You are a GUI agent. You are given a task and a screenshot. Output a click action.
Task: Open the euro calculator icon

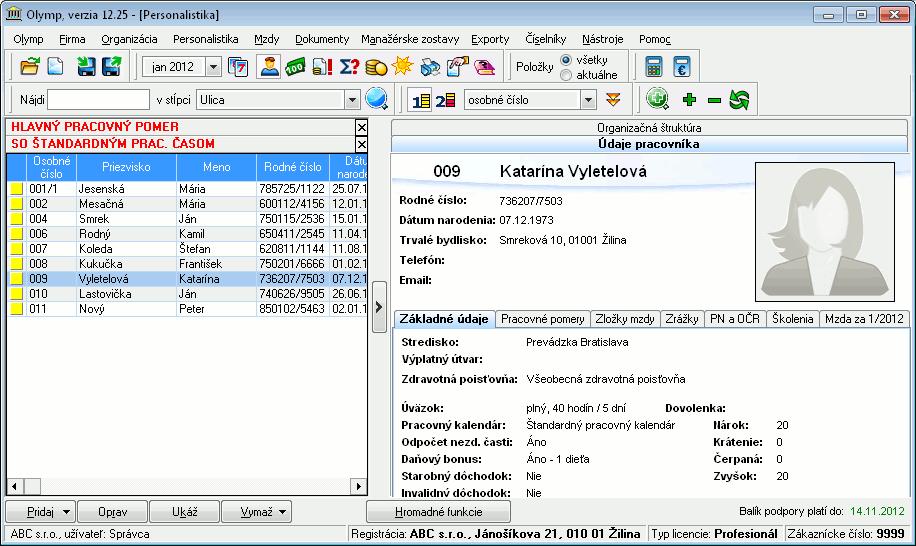682,67
